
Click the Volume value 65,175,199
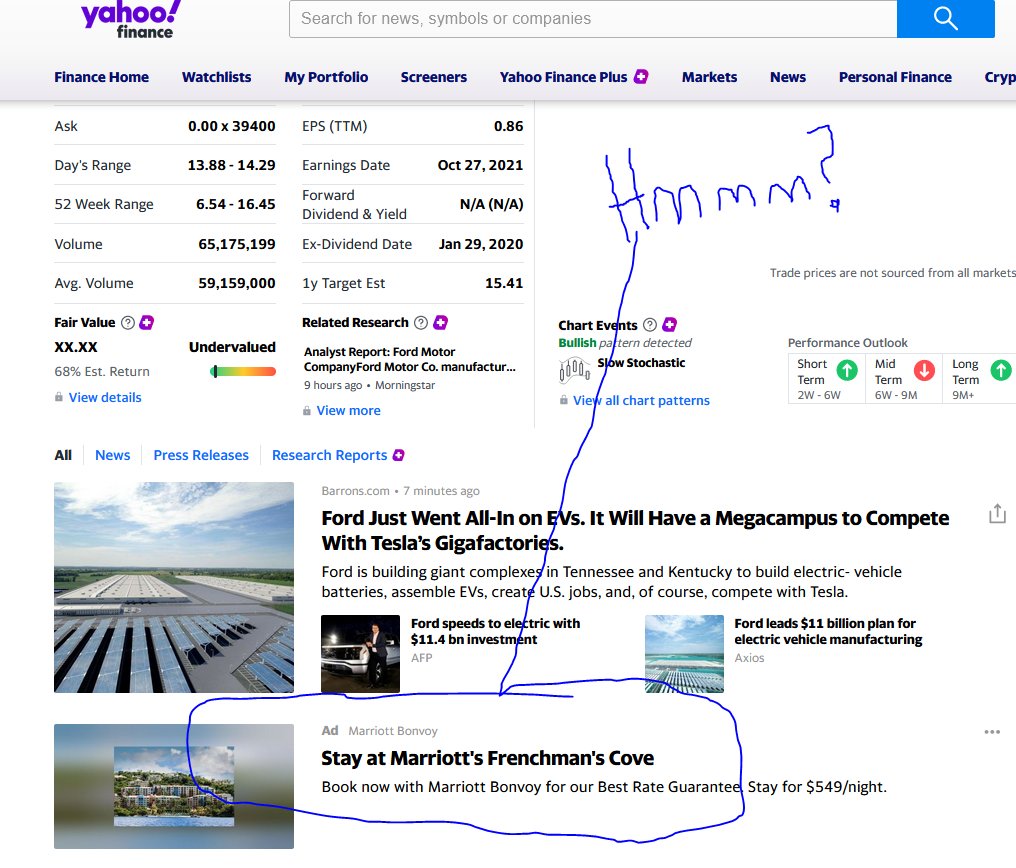(237, 244)
